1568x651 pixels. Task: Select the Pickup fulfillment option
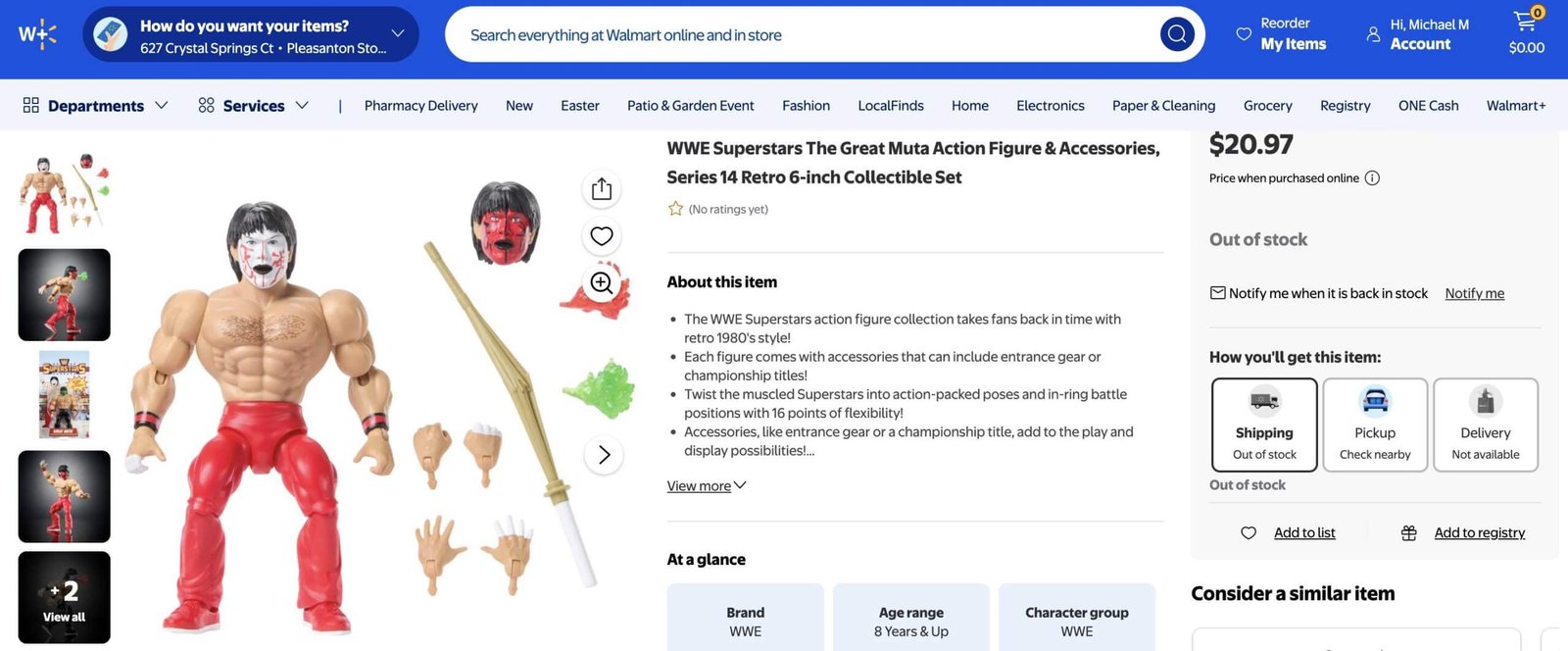[1375, 424]
